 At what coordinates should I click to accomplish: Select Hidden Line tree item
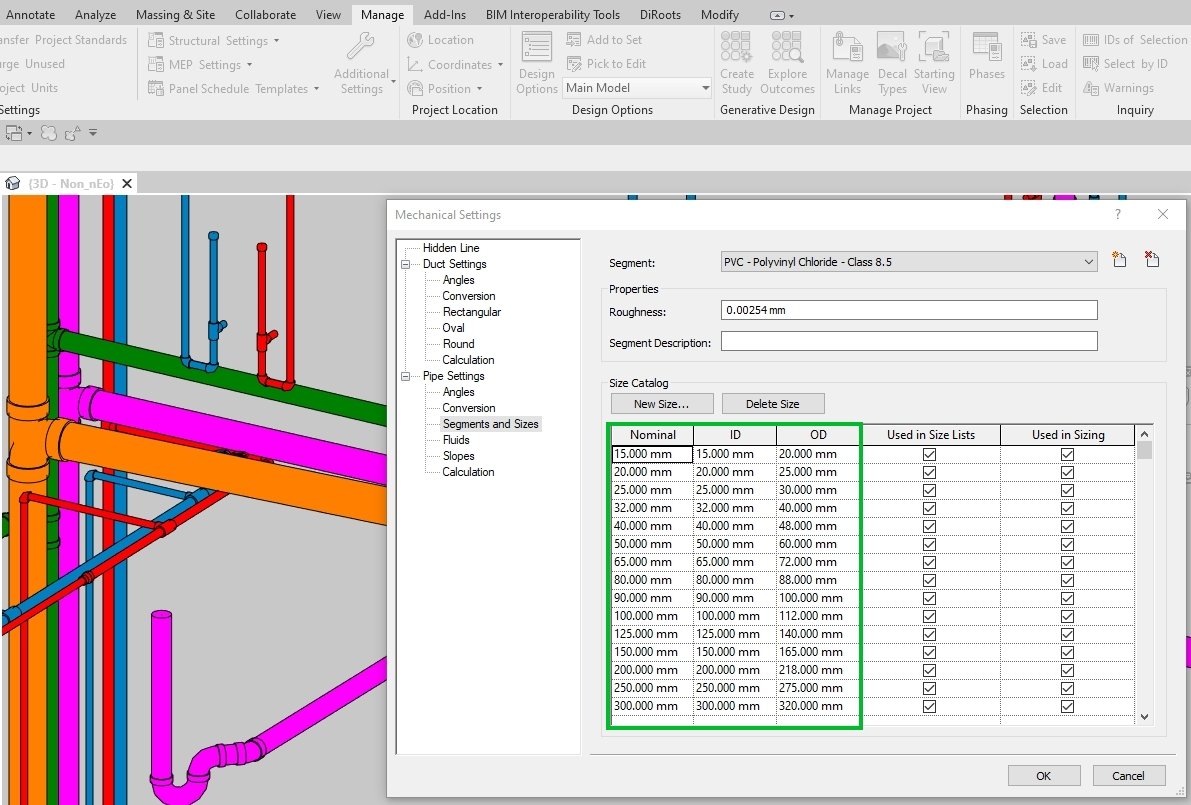[451, 248]
